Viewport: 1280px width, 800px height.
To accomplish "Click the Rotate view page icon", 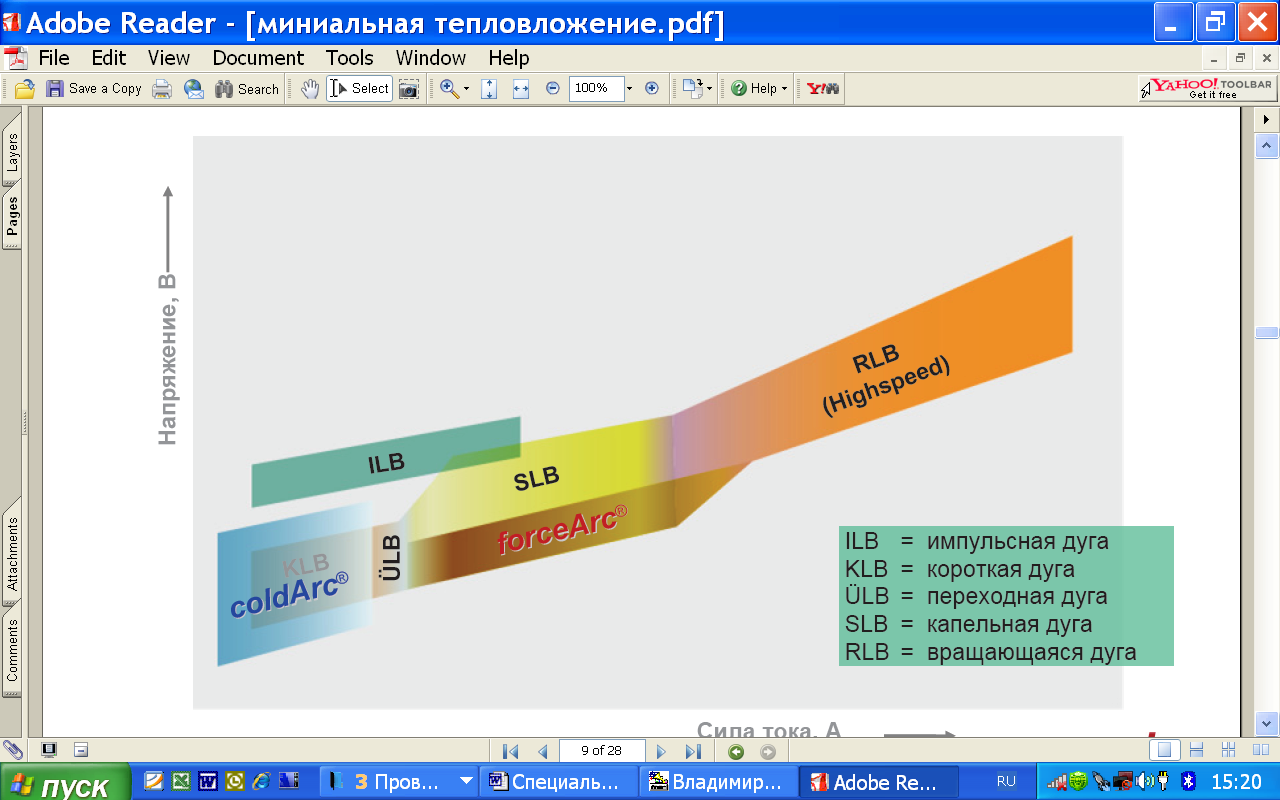I will click(692, 89).
